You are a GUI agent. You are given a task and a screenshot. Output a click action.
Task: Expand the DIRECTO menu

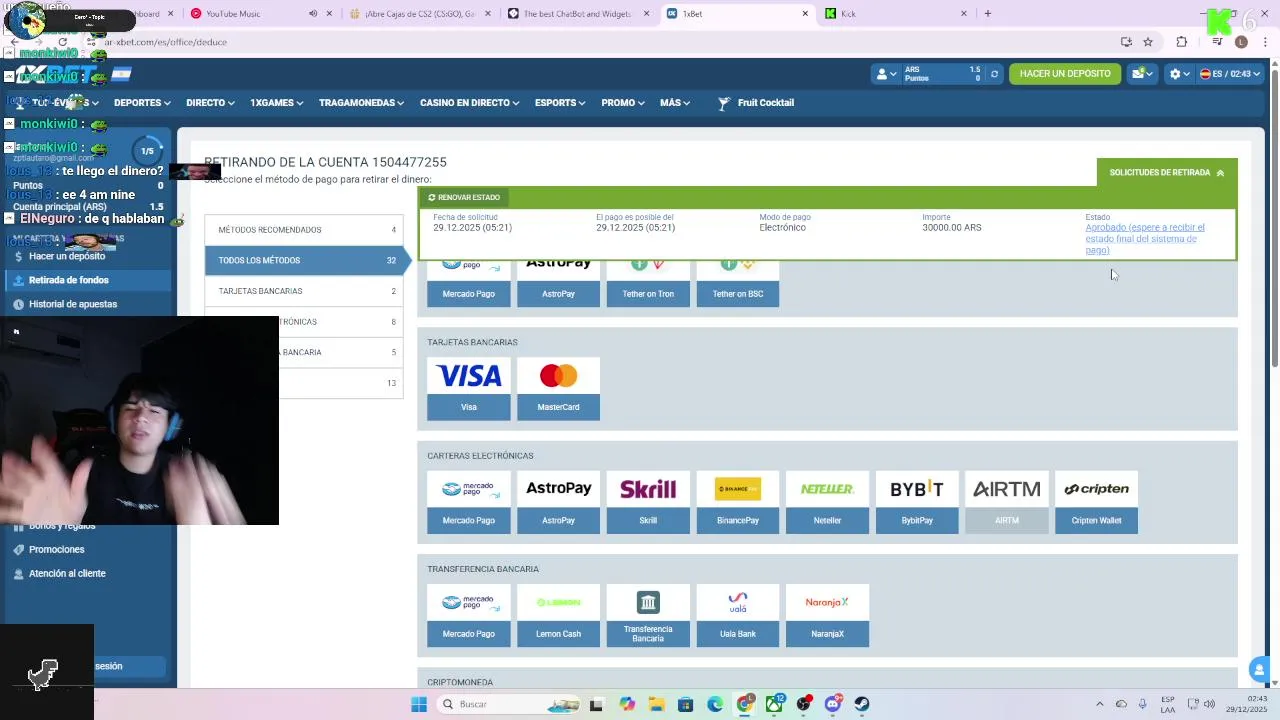click(210, 103)
